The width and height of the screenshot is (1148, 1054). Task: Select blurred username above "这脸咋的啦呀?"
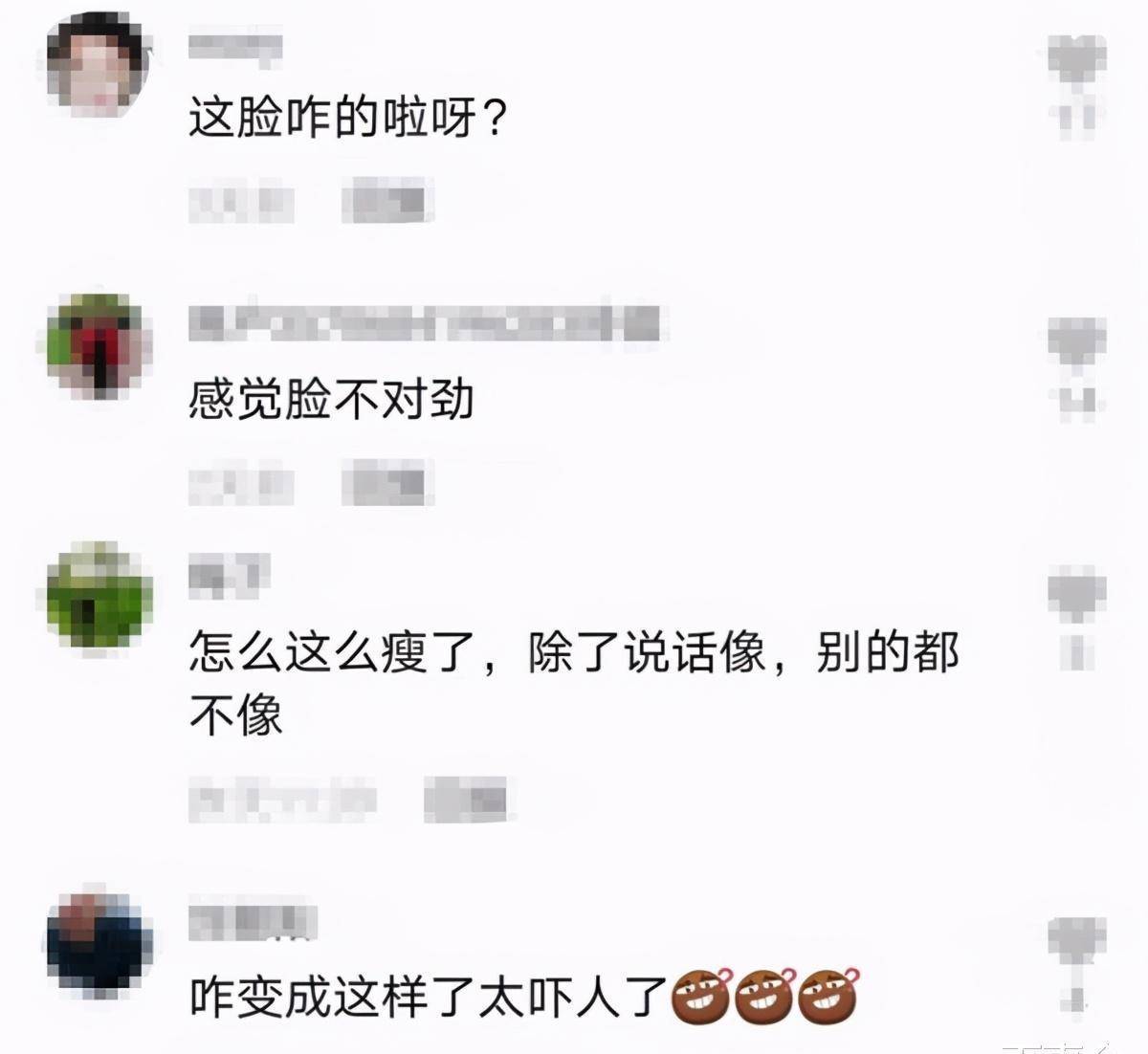235,48
